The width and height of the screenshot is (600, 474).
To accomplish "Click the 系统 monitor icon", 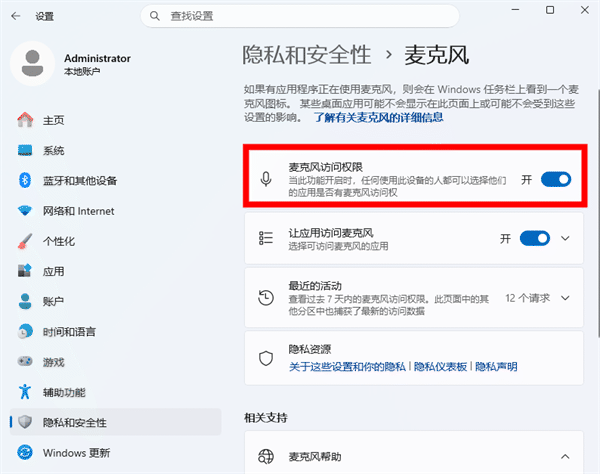I will point(25,150).
